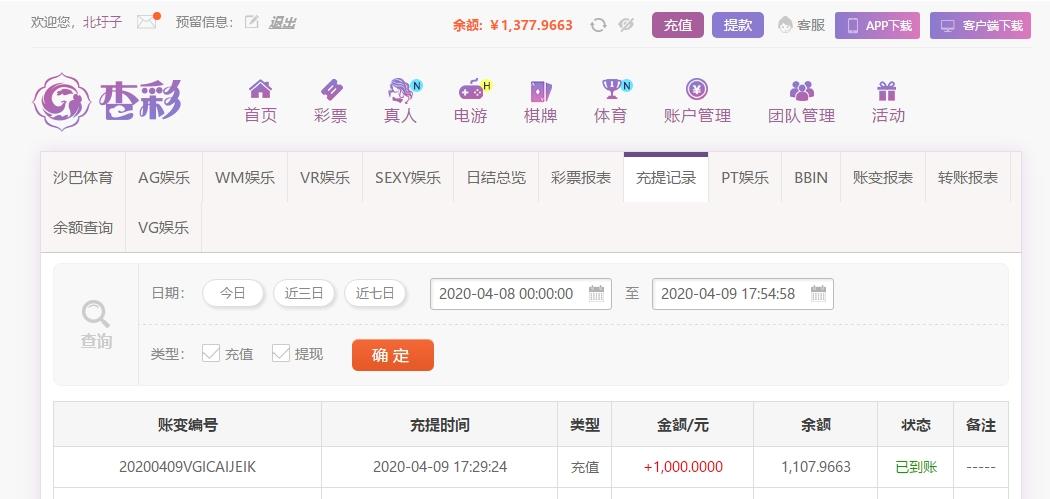
Task: Open 团队管理 people icon
Action: pyautogui.click(x=802, y=90)
